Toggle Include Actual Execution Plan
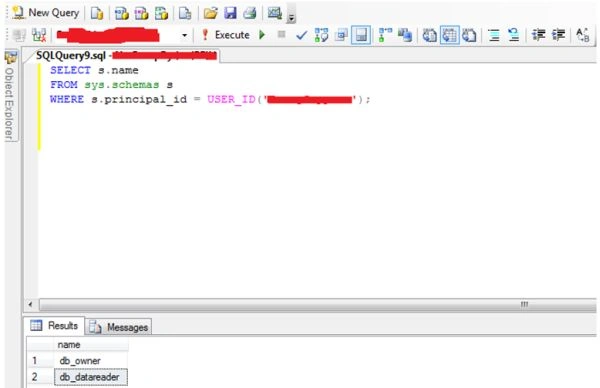The image size is (600, 388). 385,36
